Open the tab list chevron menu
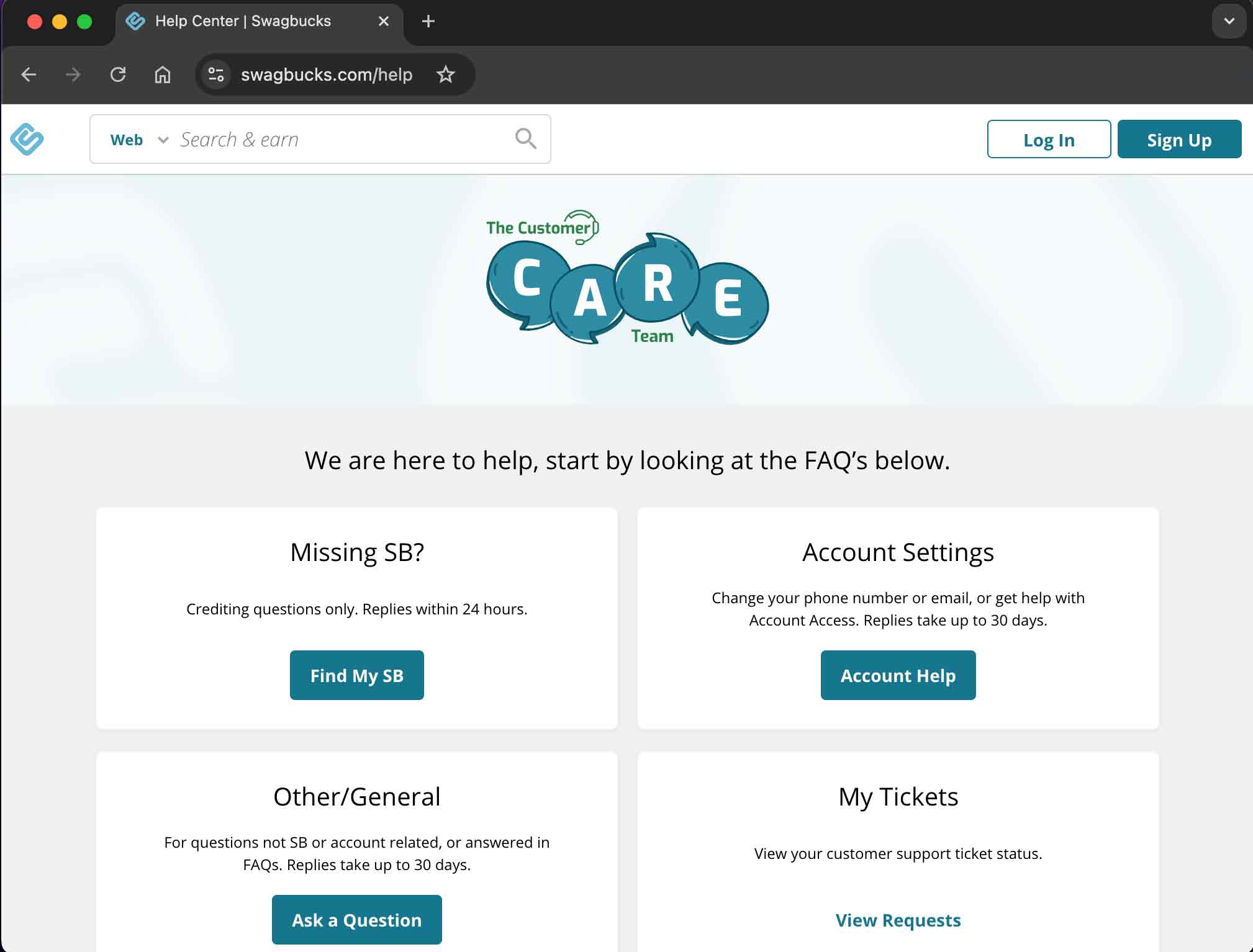 click(1229, 21)
